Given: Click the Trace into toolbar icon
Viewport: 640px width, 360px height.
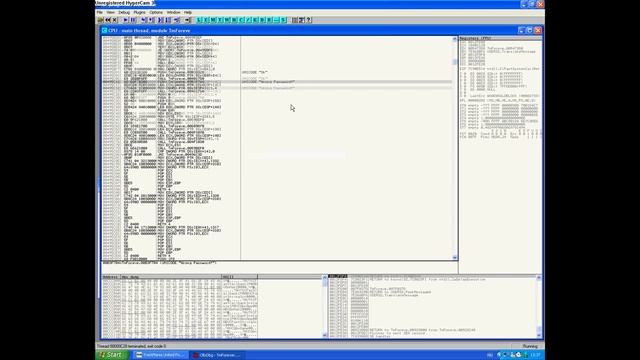Looking at the screenshot, I should [x=160, y=20].
